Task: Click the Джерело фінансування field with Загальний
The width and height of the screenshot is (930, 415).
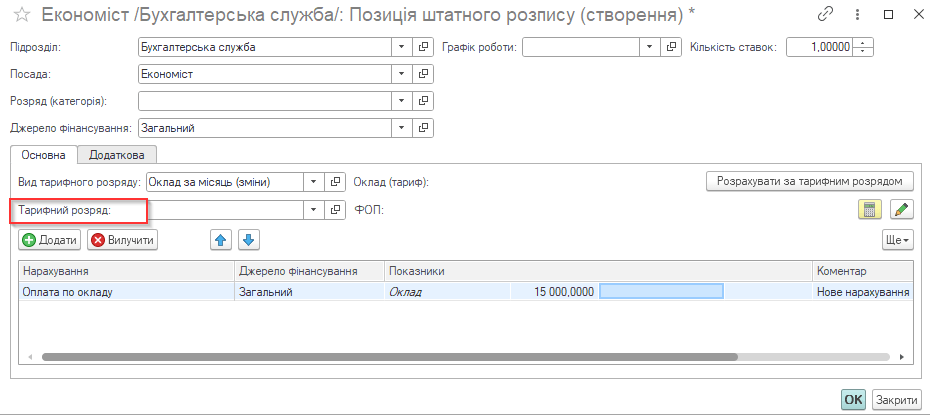Action: point(265,127)
